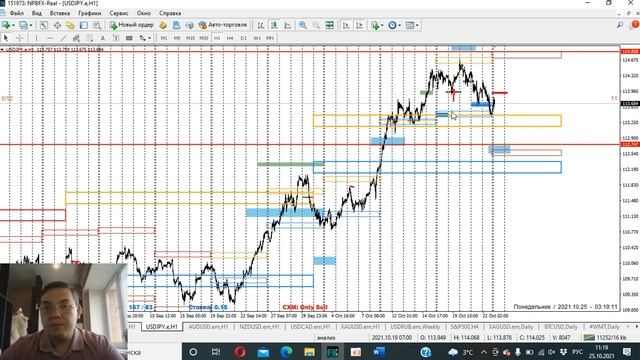
Task: Click the webcam video thumbnail
Action: point(64,311)
